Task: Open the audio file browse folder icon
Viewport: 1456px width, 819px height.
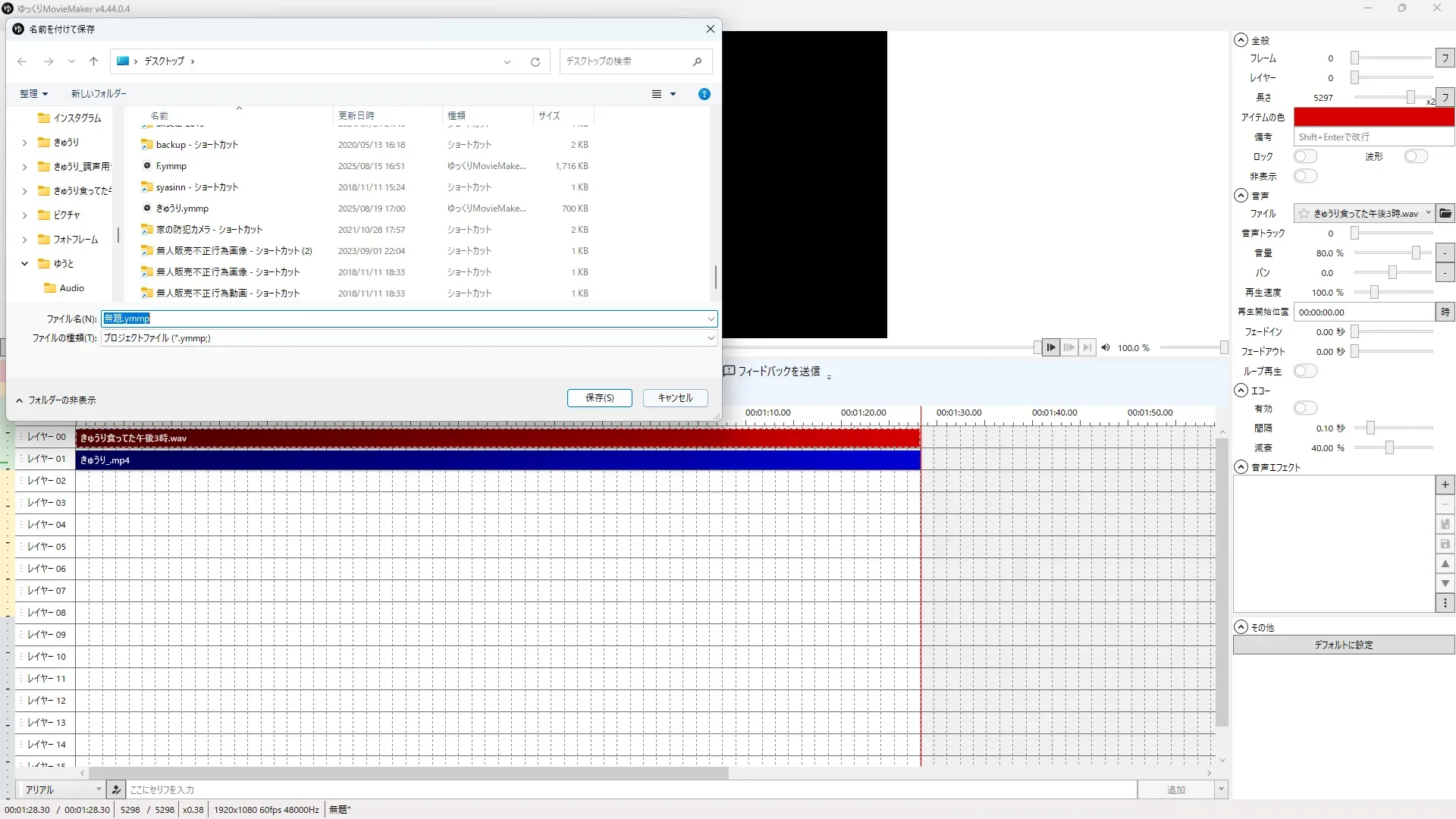Action: [1445, 214]
